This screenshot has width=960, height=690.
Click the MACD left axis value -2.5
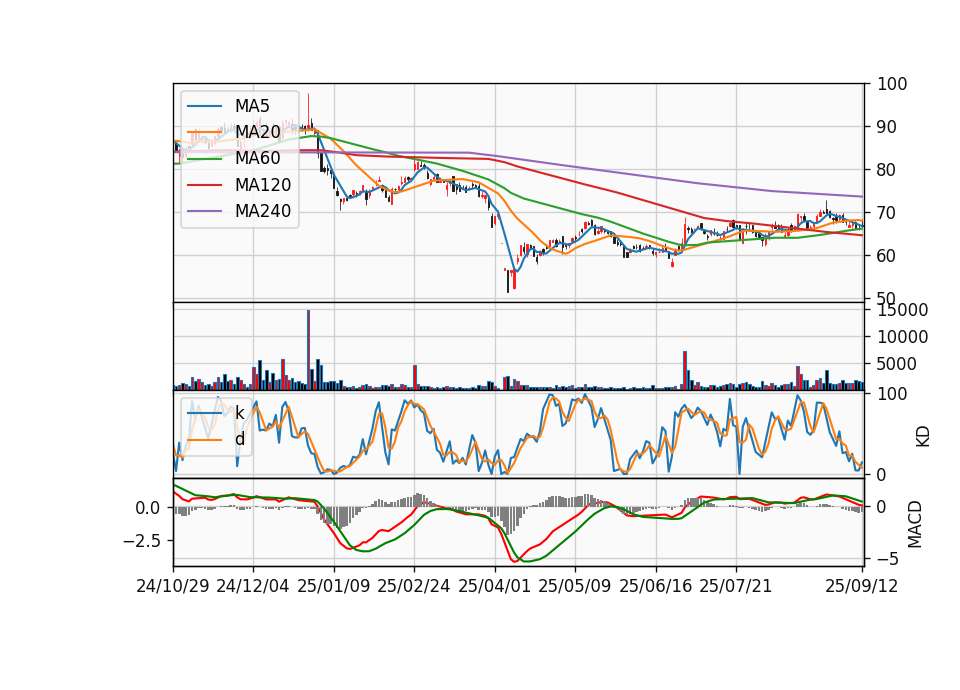tap(141, 541)
